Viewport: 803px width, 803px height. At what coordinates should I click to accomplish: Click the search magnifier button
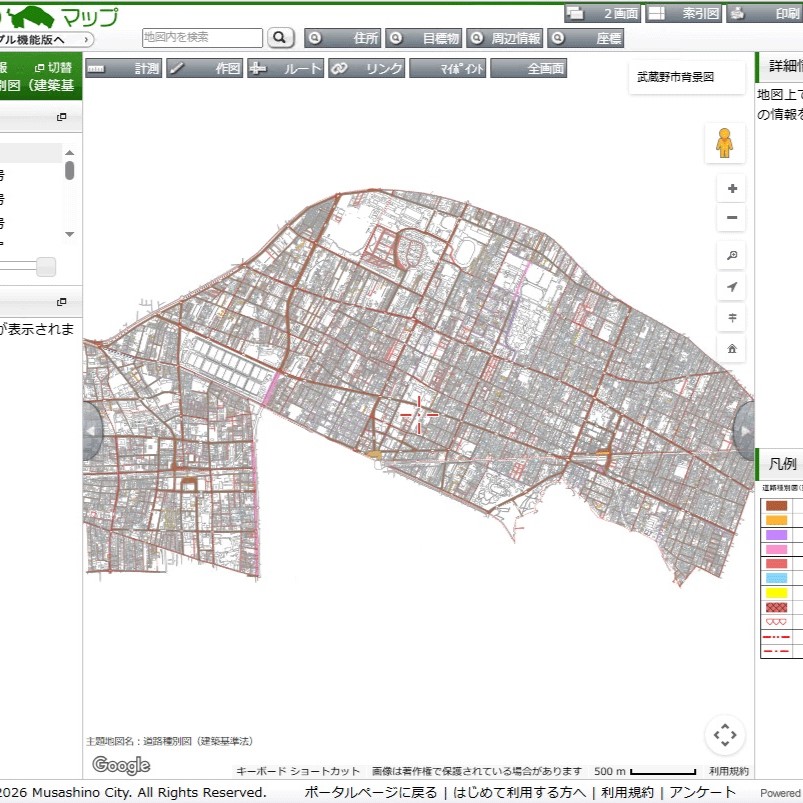281,38
